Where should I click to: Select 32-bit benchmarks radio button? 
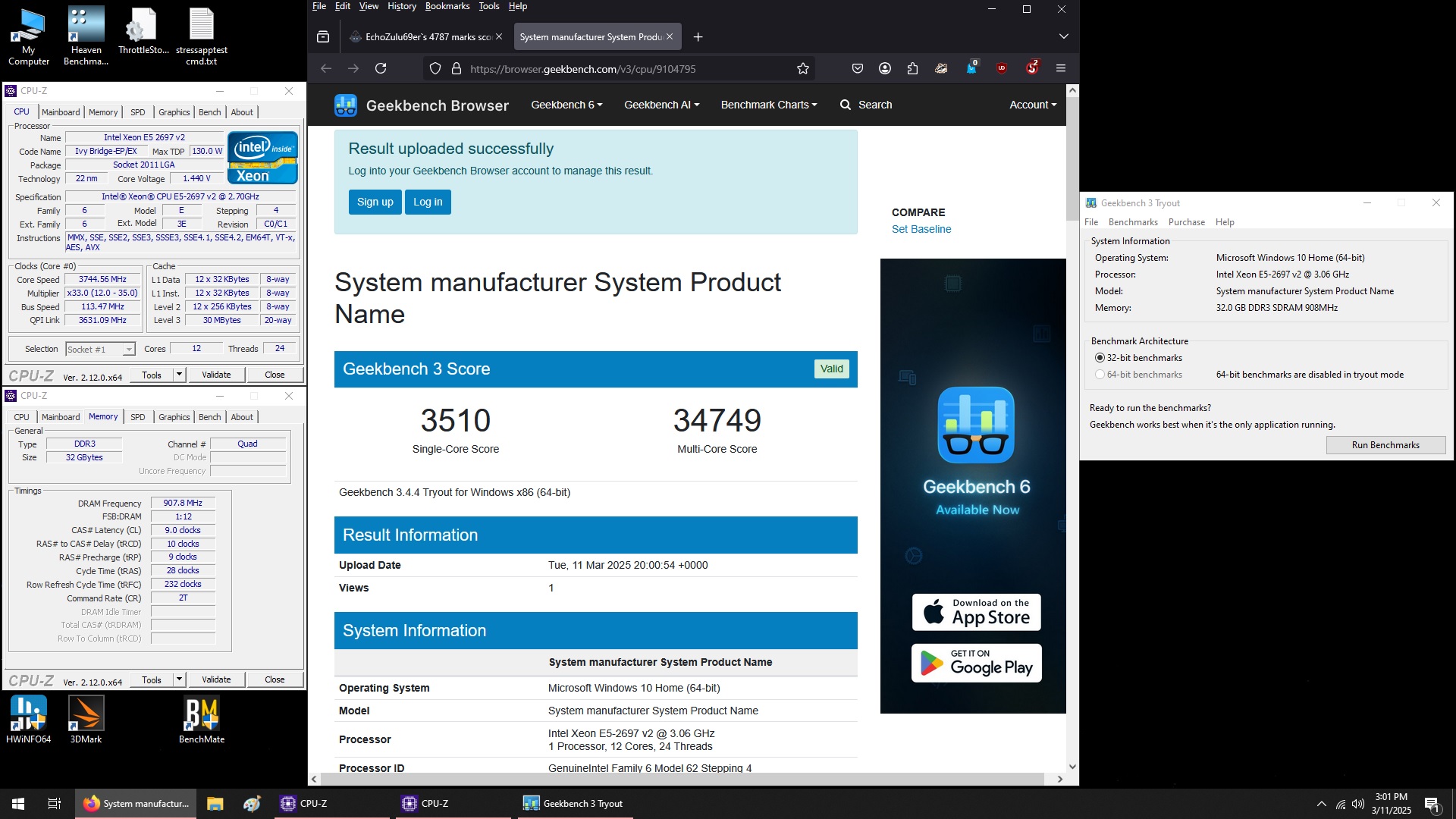[1100, 358]
